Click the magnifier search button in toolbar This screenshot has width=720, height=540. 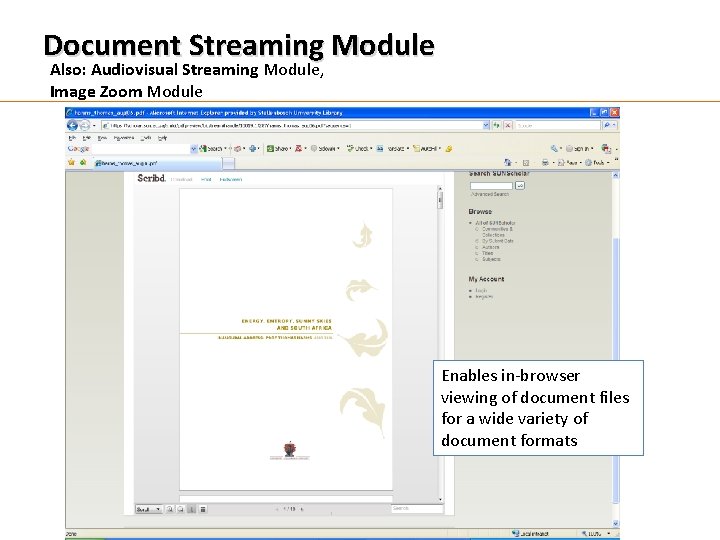[x=607, y=125]
